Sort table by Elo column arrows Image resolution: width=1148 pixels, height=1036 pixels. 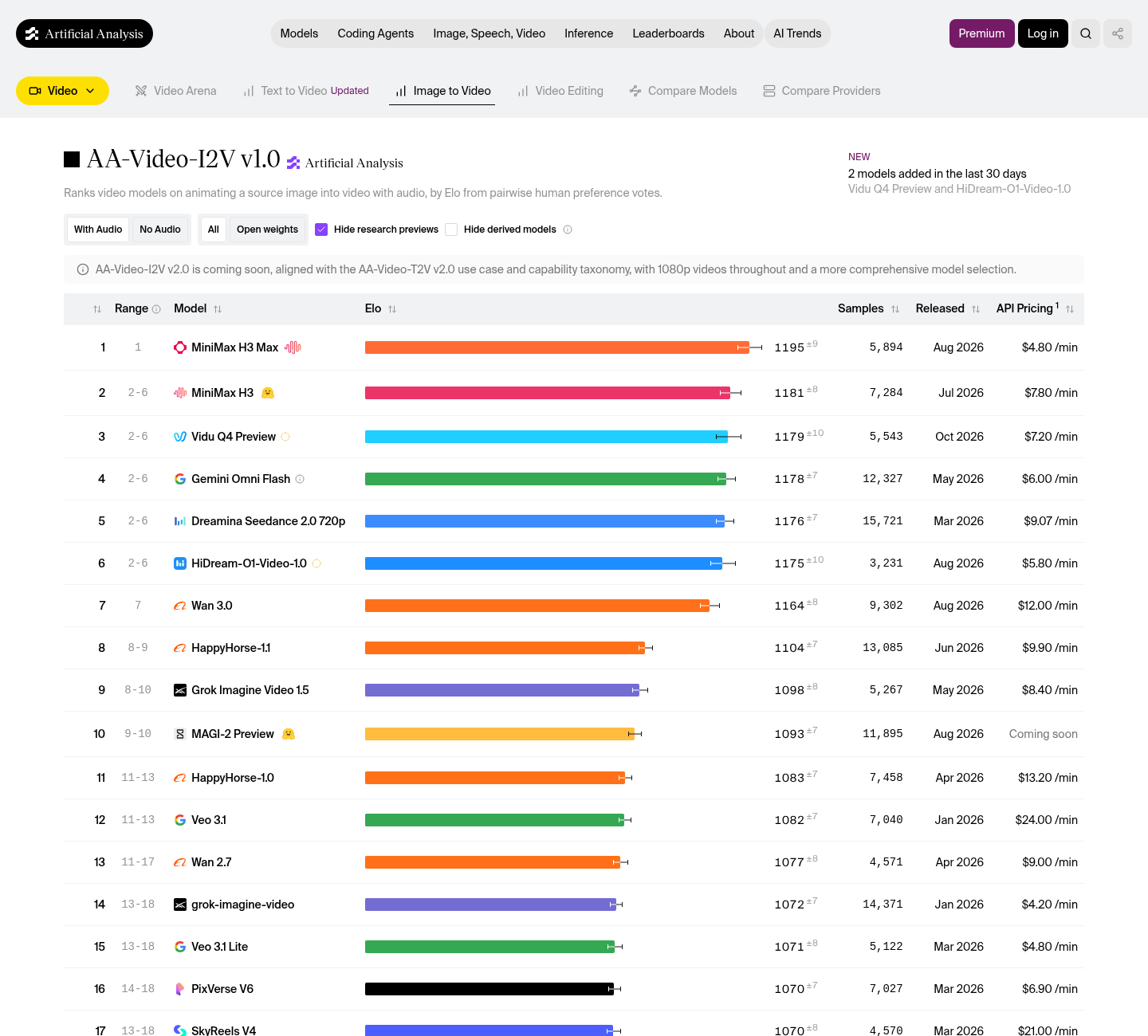coord(392,309)
